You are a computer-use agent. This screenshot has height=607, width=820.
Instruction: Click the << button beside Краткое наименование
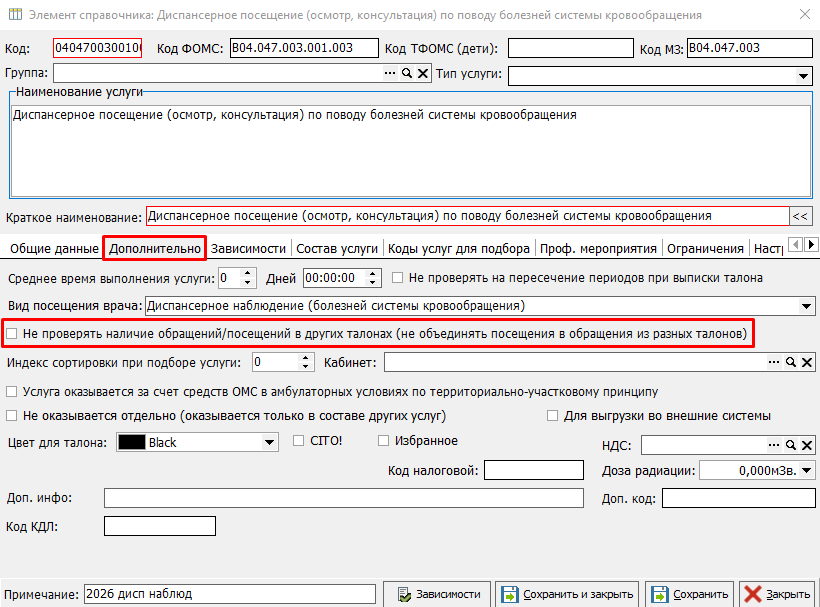tap(800, 216)
